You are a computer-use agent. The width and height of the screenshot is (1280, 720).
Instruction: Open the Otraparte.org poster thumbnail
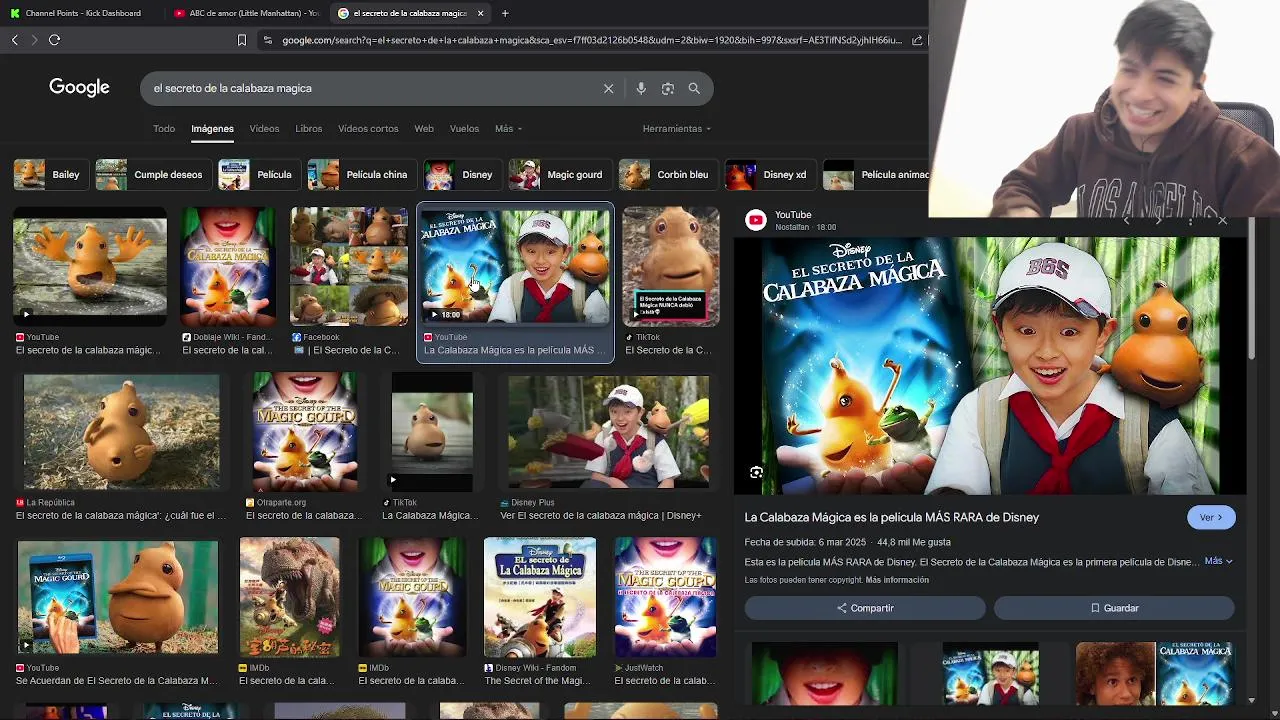[305, 432]
